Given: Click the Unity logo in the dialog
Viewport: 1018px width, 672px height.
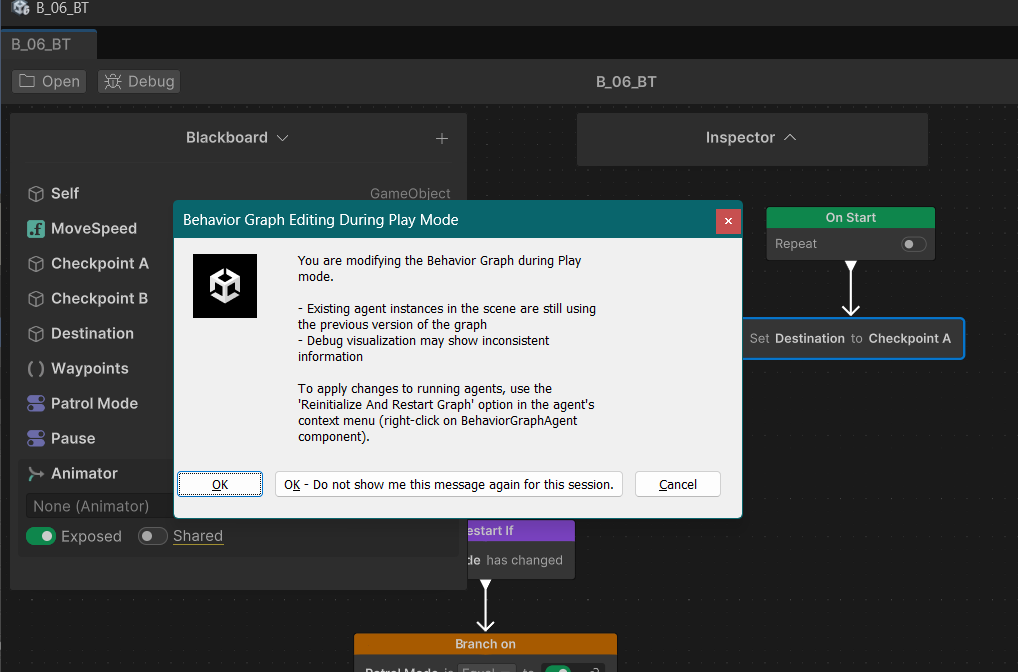Looking at the screenshot, I should (224, 285).
